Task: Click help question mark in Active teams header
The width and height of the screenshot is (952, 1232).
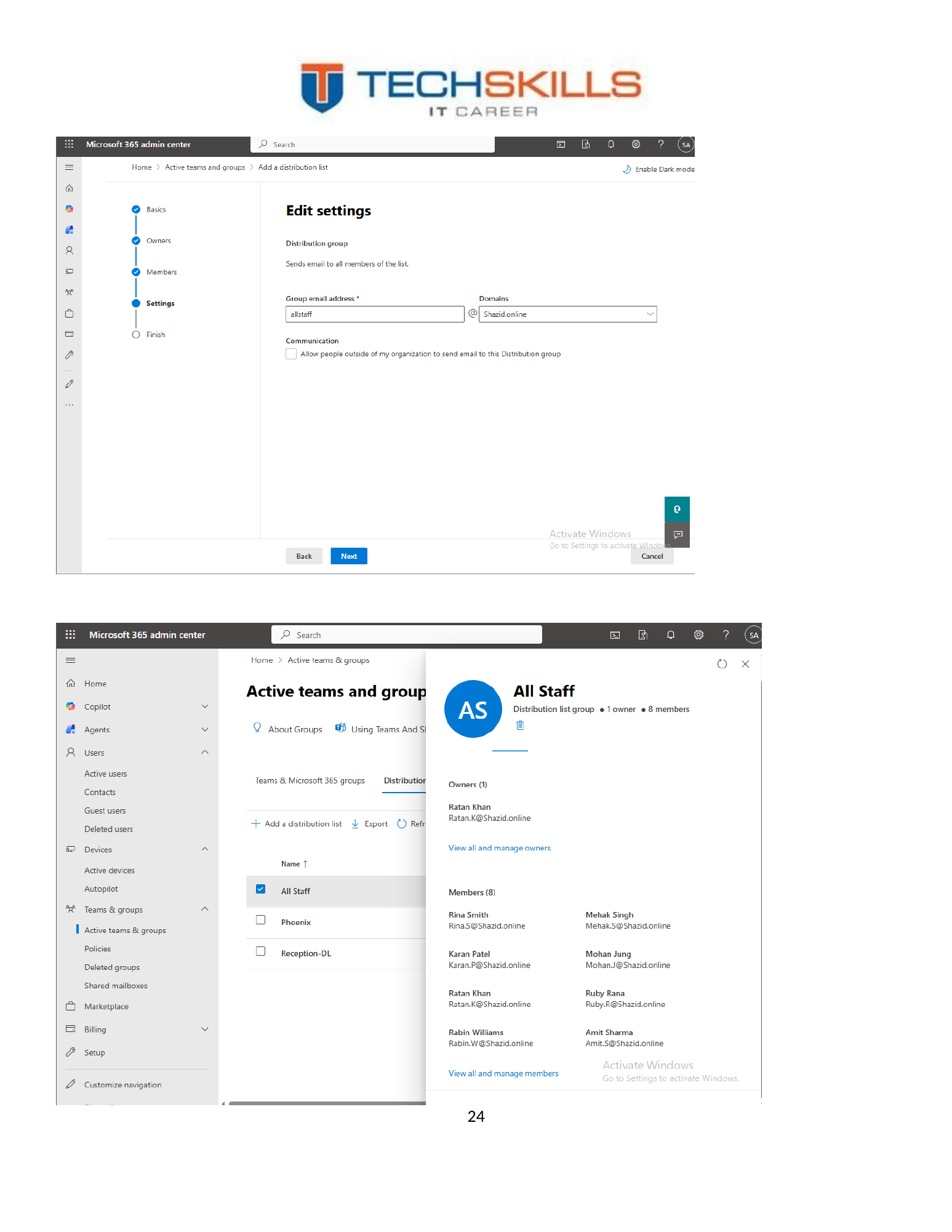Action: pyautogui.click(x=726, y=635)
